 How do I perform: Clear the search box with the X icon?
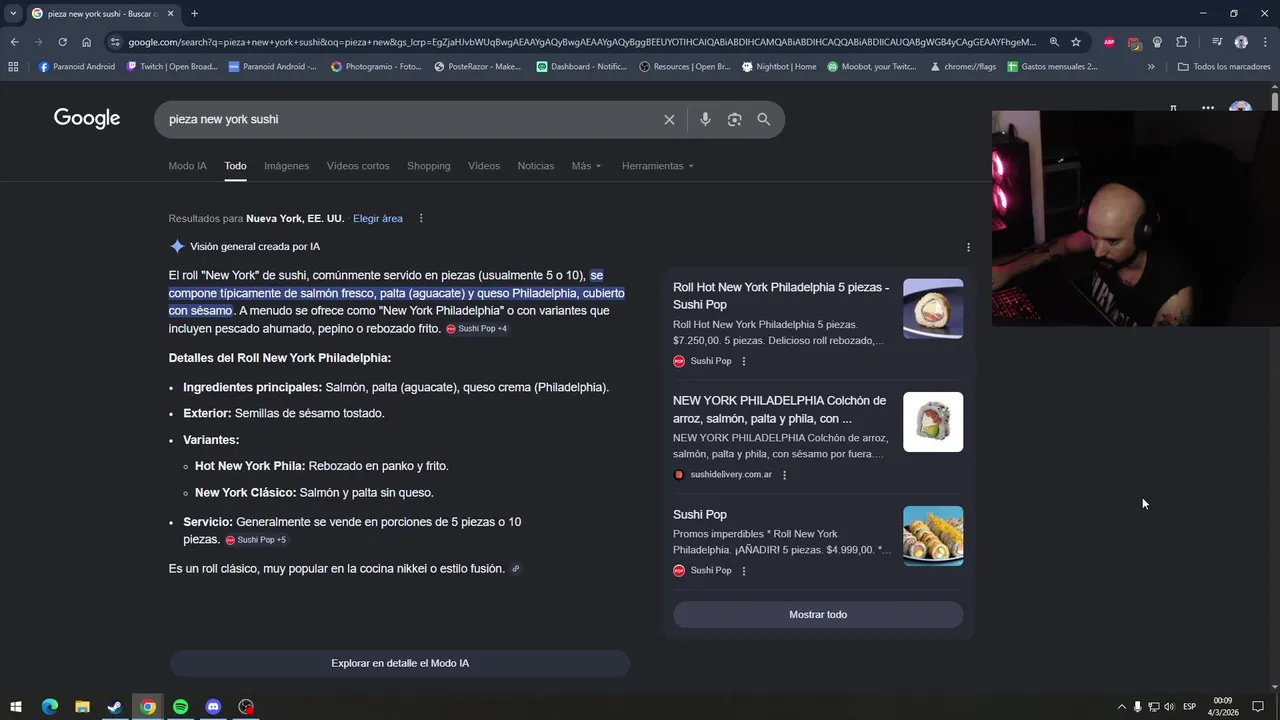click(669, 119)
